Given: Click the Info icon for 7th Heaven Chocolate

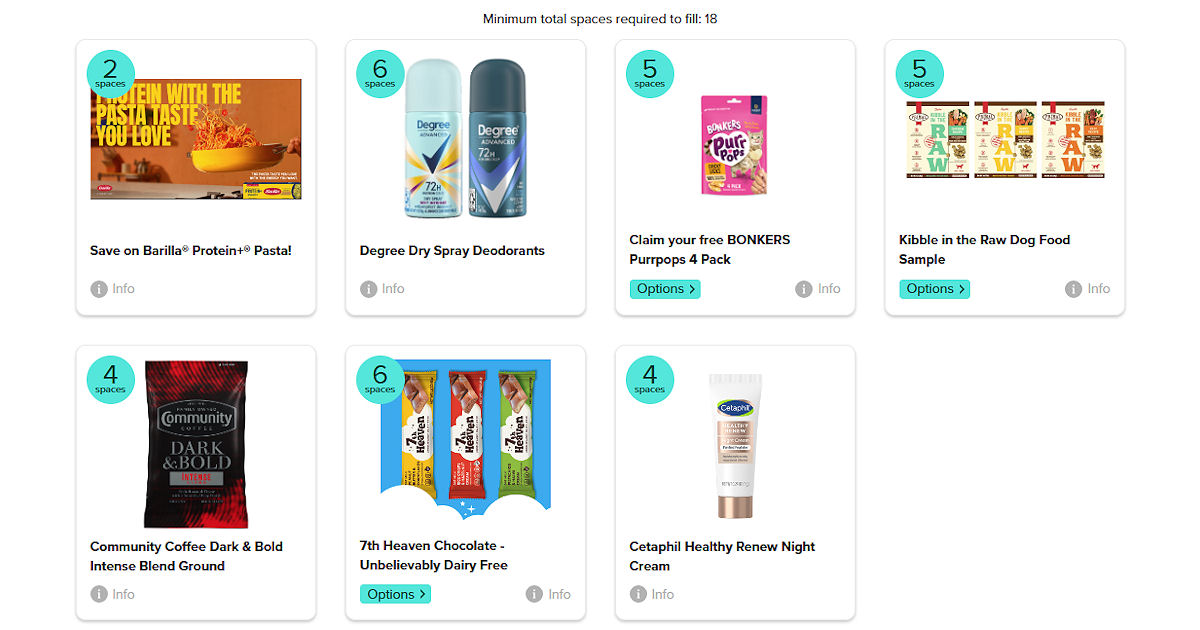Looking at the screenshot, I should [535, 594].
